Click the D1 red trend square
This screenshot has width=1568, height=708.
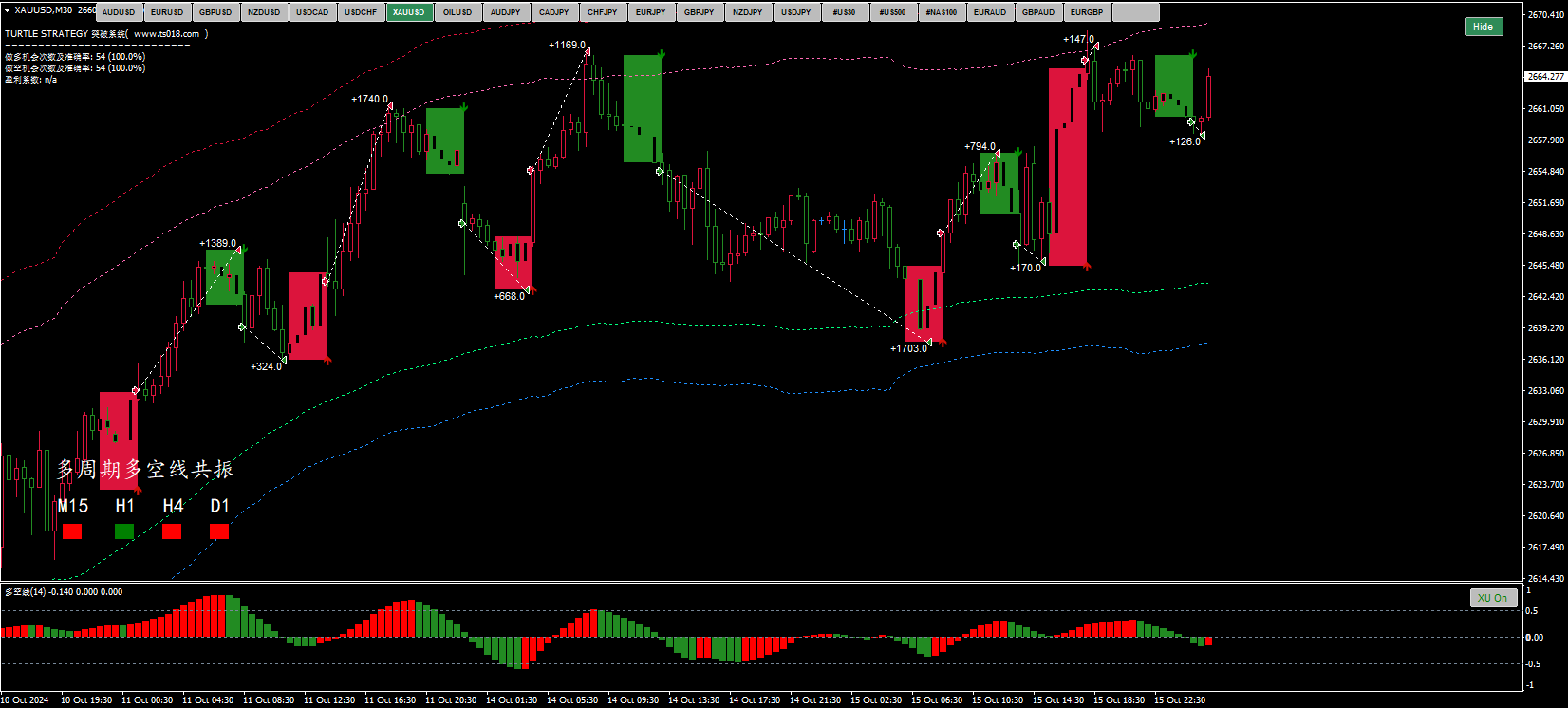[219, 531]
